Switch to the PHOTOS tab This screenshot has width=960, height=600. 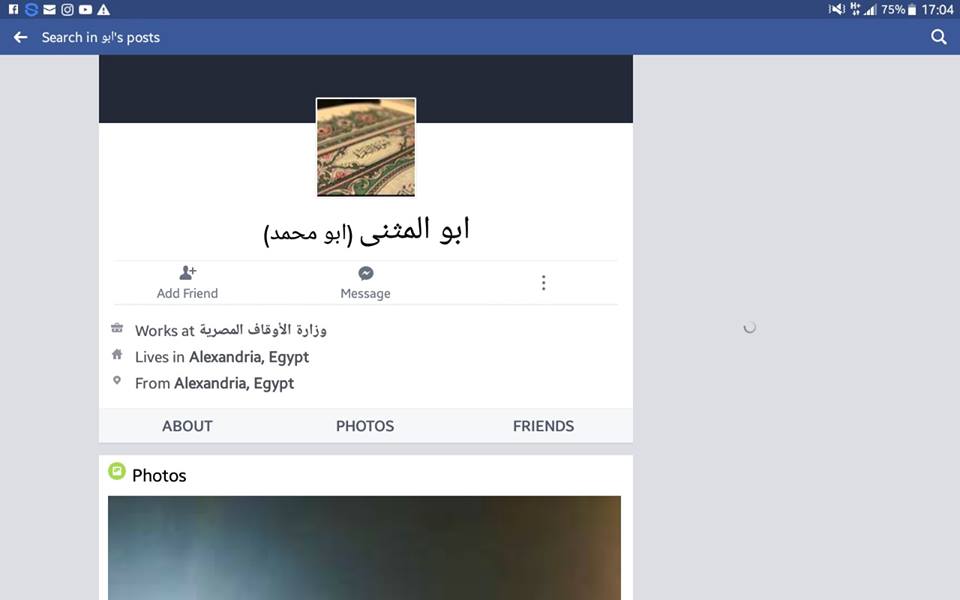pos(365,426)
